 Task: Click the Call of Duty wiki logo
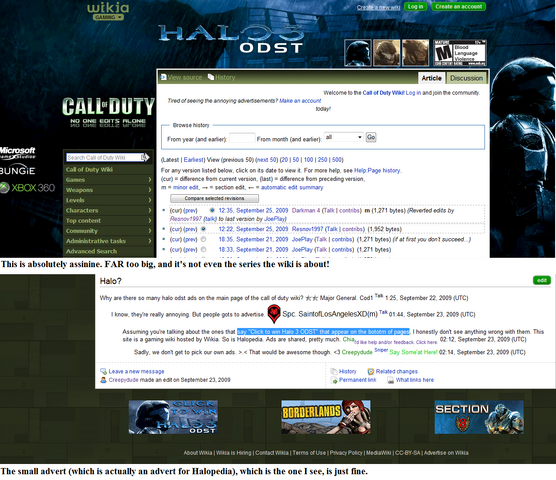109,112
